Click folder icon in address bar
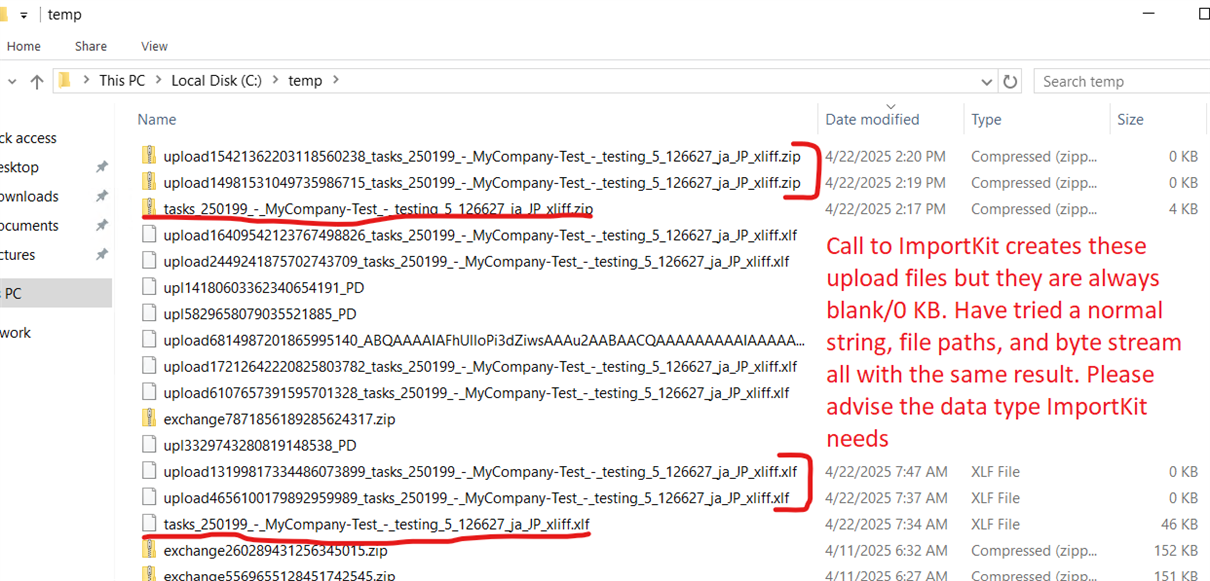The height and width of the screenshot is (581, 1210). (65, 81)
